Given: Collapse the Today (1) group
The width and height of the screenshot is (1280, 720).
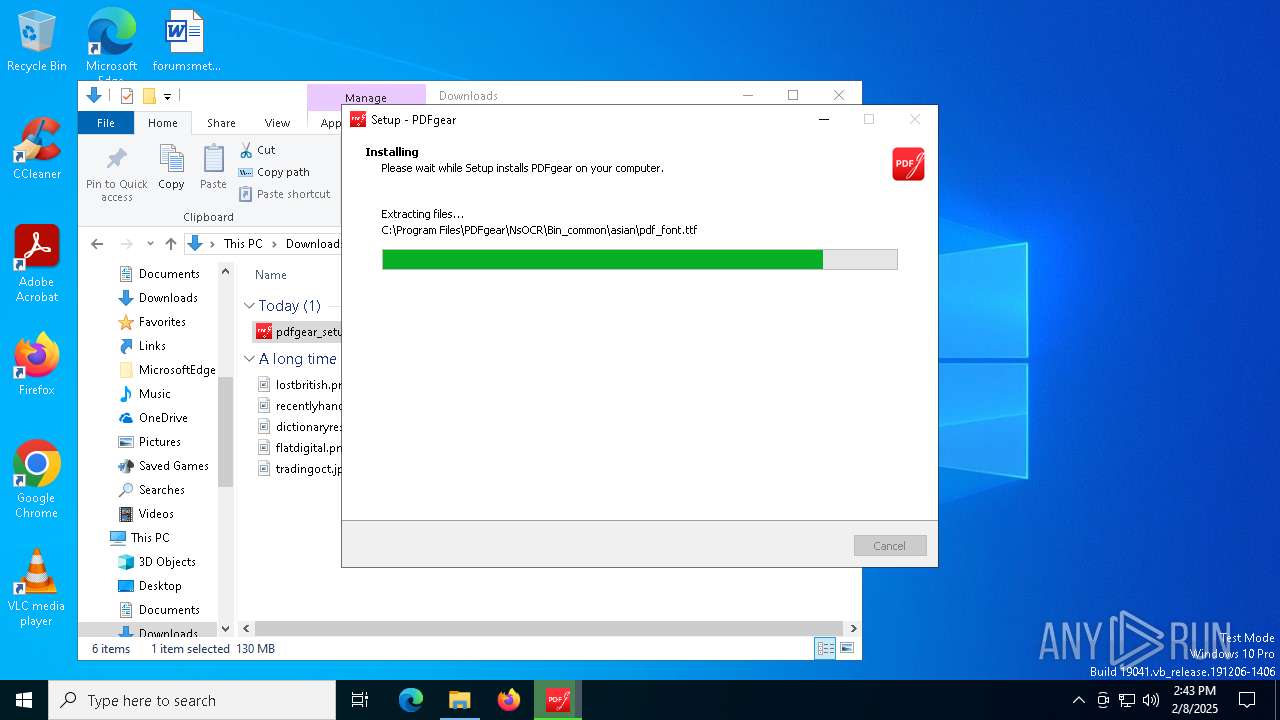Looking at the screenshot, I should click(249, 306).
